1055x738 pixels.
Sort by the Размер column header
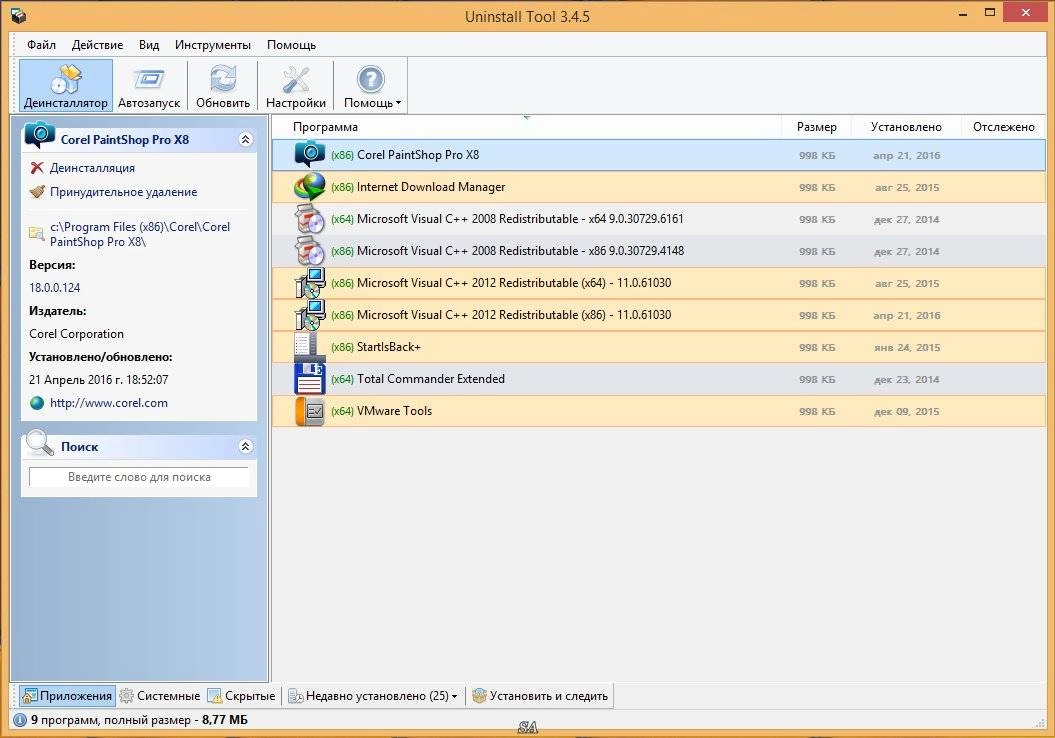pyautogui.click(x=816, y=126)
